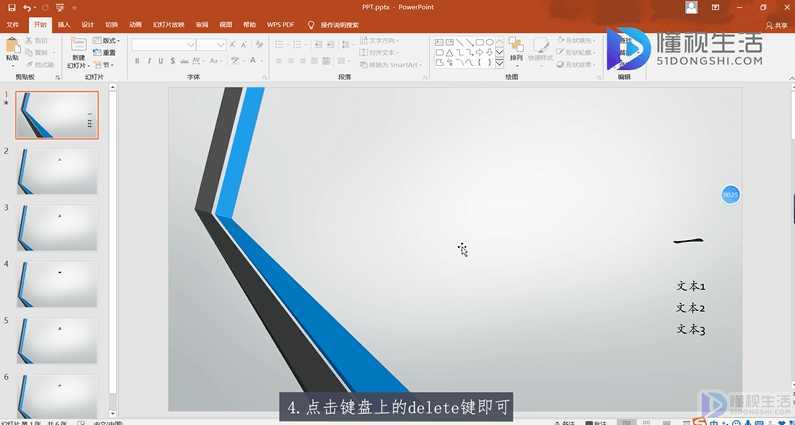Start the slideshow from the quick access toolbar
The width and height of the screenshot is (795, 425).
(x=60, y=8)
